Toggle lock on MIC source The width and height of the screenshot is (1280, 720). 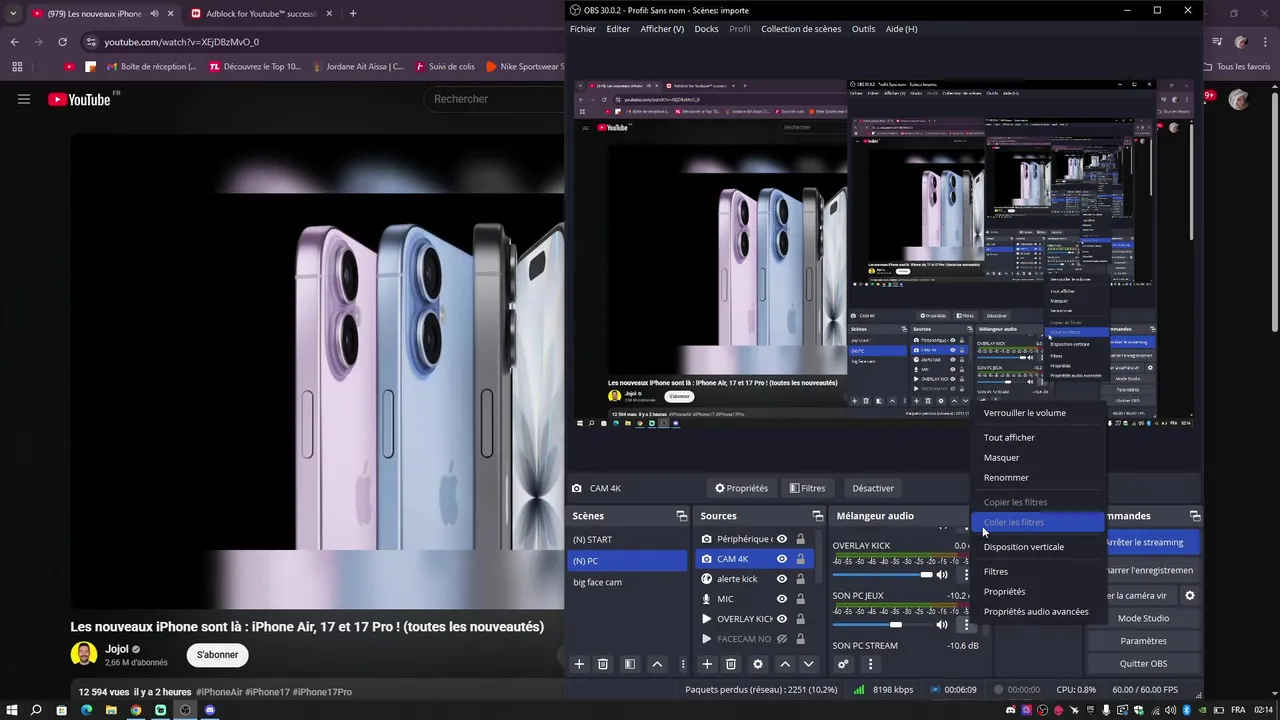(x=800, y=599)
